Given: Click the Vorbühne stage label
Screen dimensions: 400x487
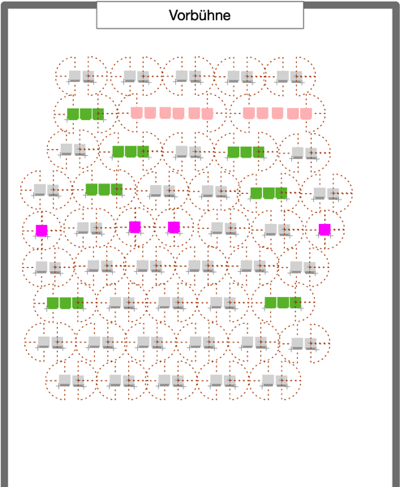Looking at the screenshot, I should 200,15.
